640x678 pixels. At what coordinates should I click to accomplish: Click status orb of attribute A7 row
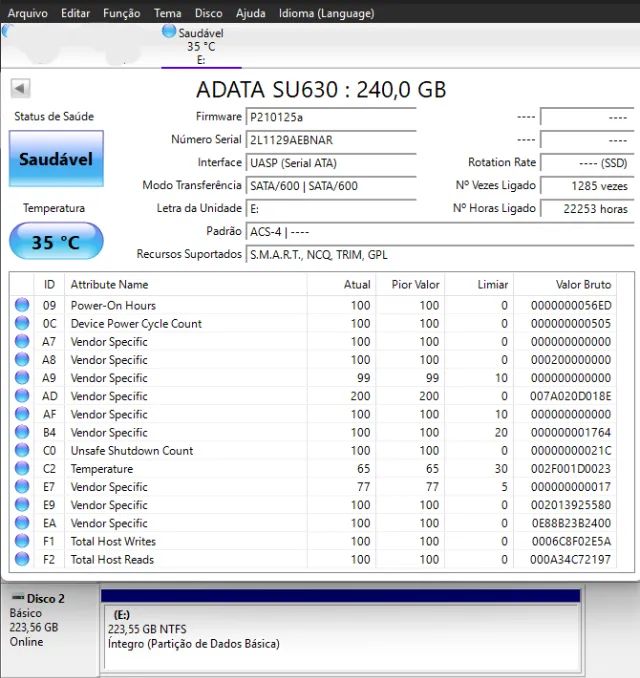[22, 341]
